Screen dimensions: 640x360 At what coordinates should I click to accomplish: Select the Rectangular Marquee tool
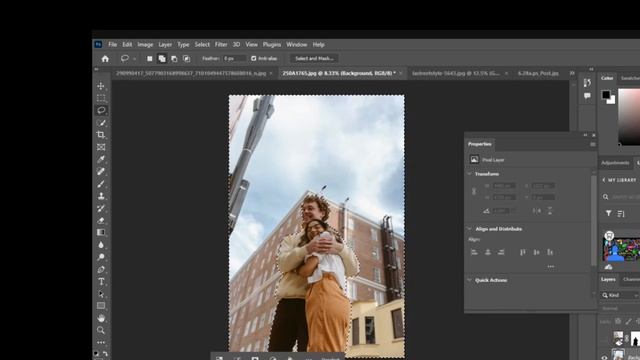[101, 98]
